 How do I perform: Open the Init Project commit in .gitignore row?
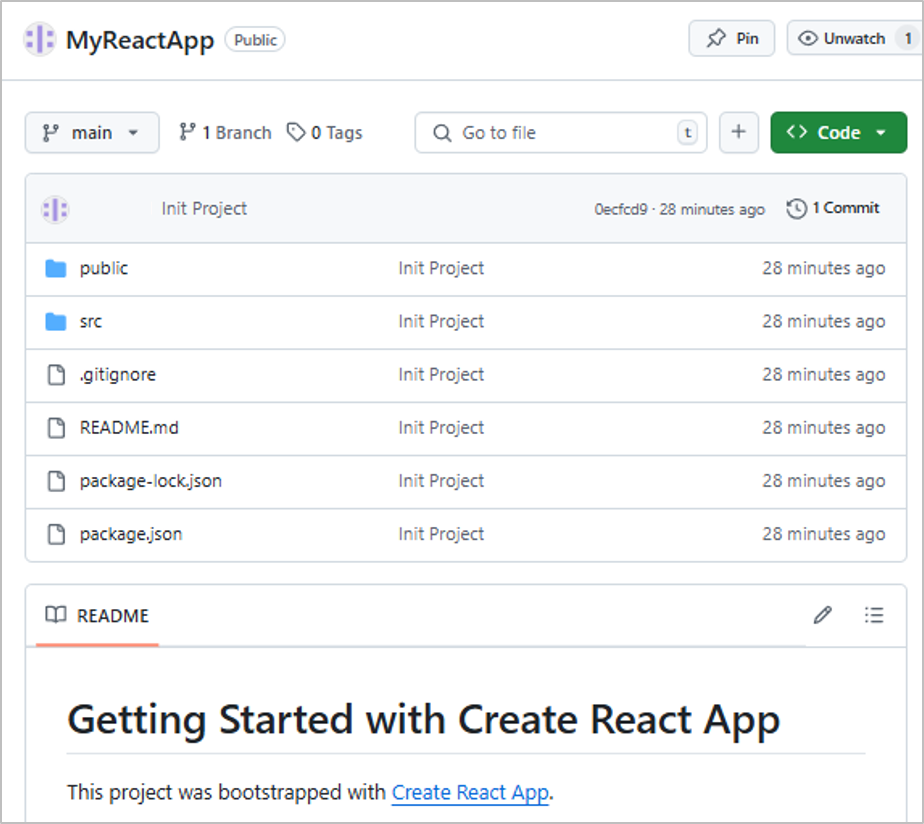click(441, 374)
